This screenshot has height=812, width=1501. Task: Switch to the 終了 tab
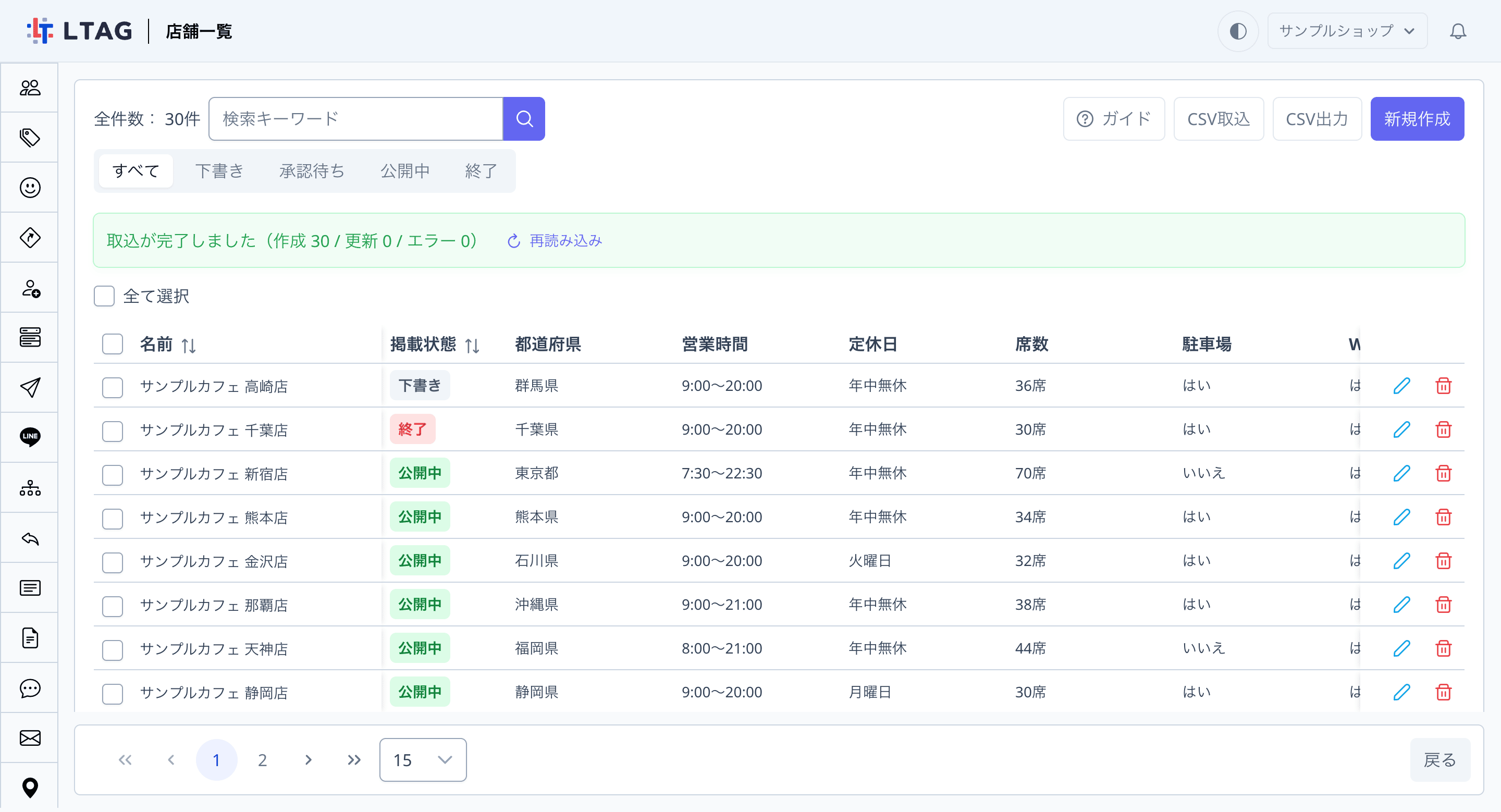(x=481, y=170)
